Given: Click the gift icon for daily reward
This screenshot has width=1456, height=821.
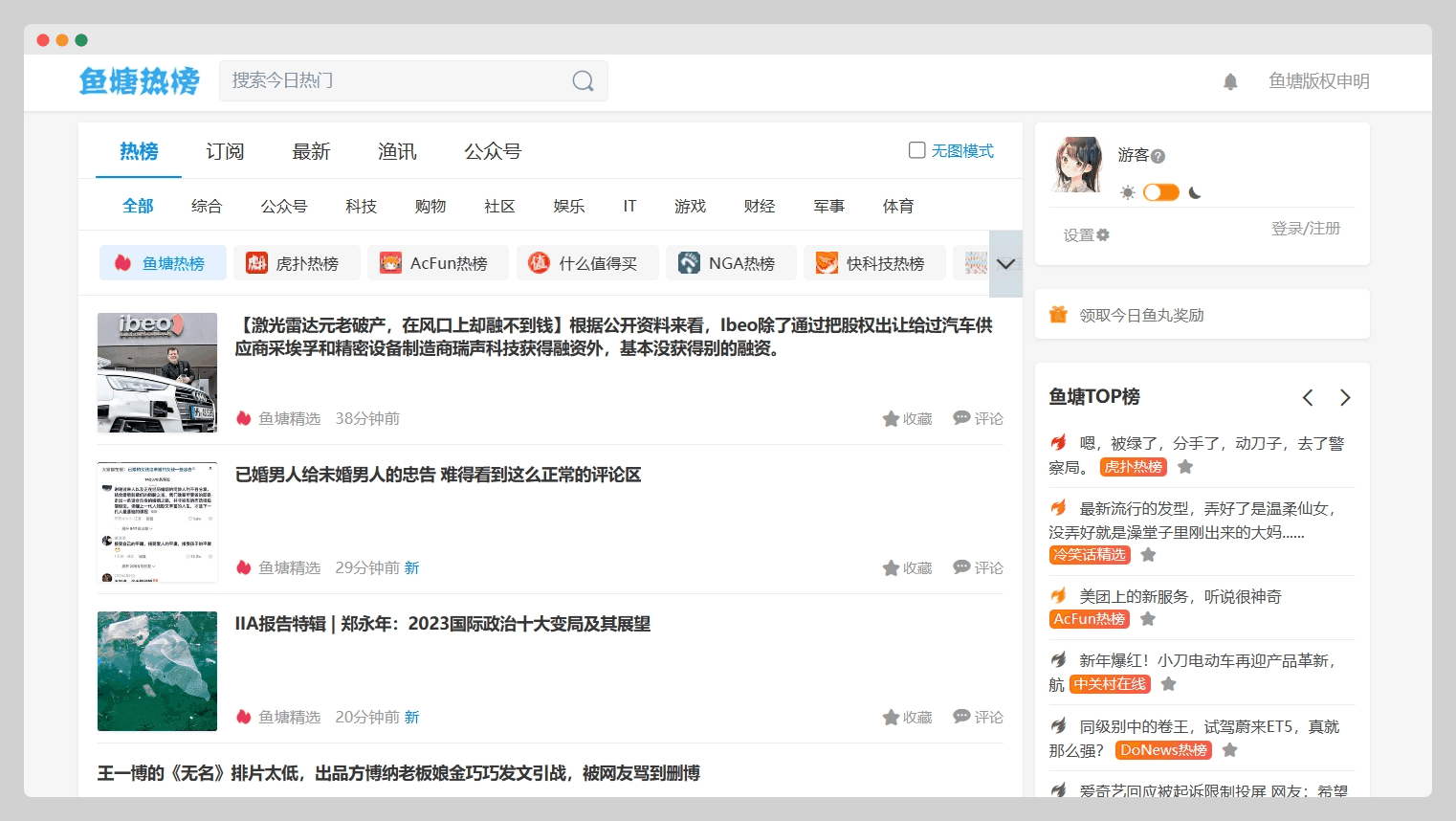Looking at the screenshot, I should [x=1058, y=315].
